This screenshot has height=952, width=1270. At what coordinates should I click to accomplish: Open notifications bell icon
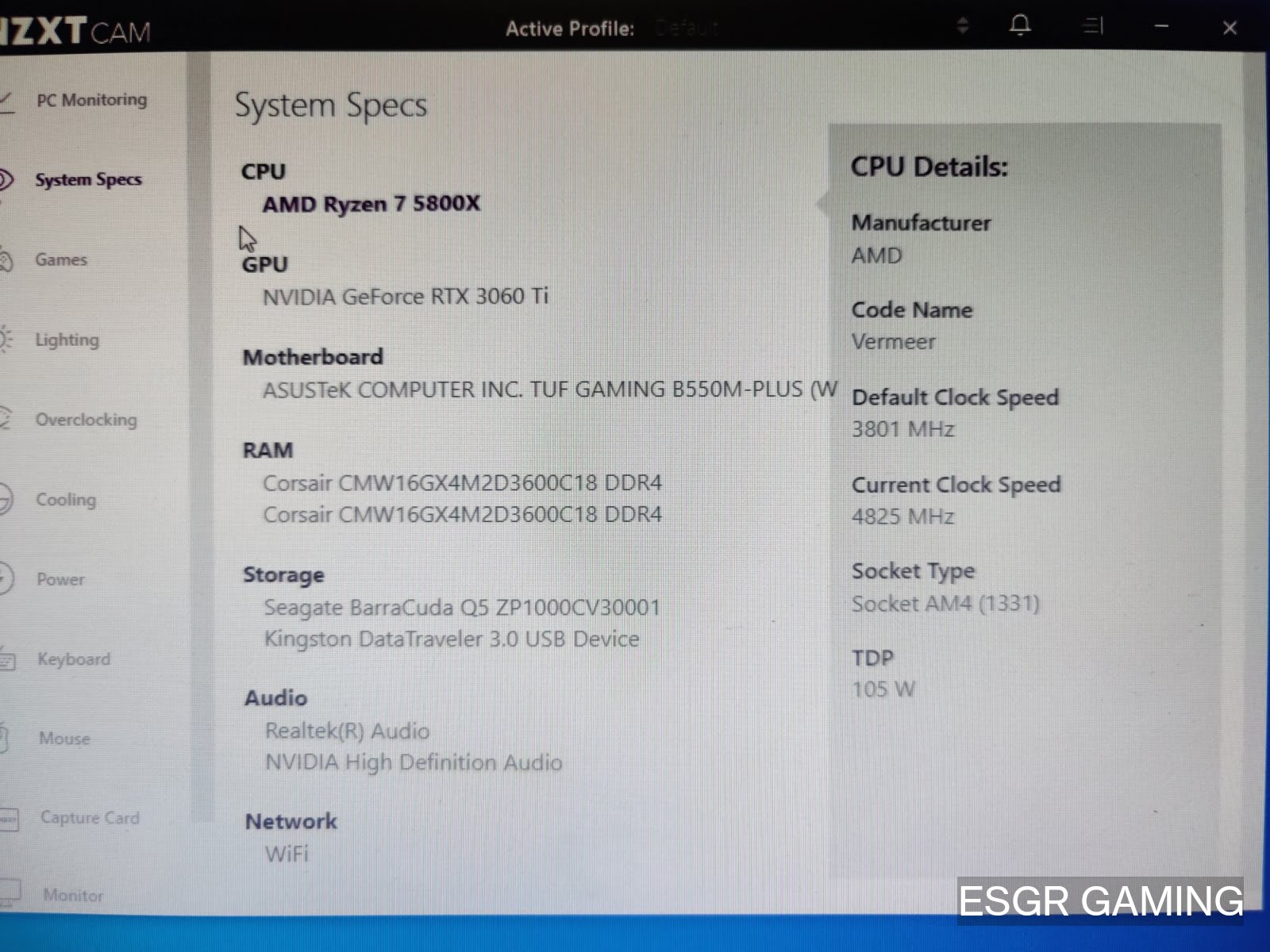coord(1020,26)
